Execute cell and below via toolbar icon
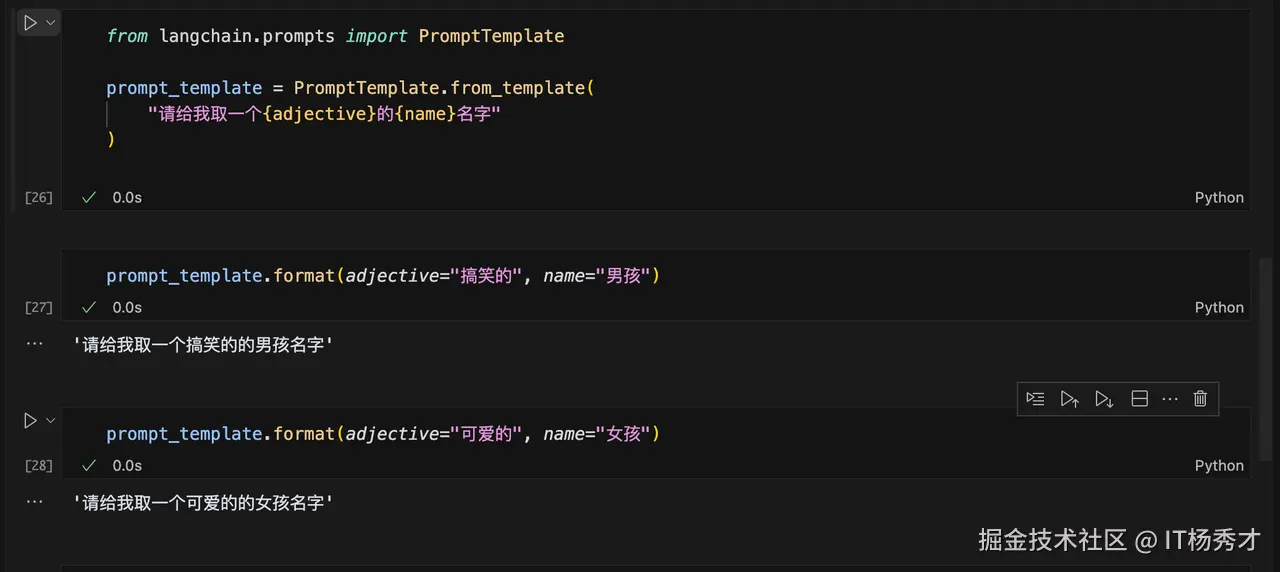1280x572 pixels. (x=1104, y=399)
